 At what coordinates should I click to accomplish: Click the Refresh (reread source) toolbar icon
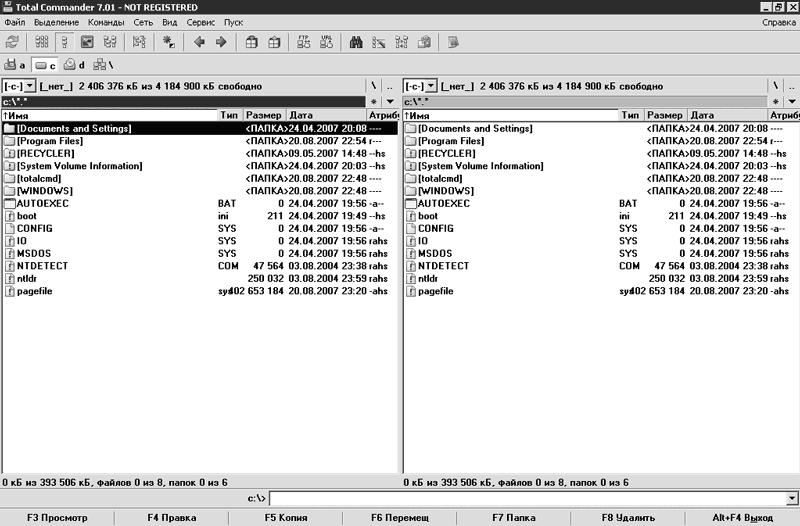click(12, 42)
